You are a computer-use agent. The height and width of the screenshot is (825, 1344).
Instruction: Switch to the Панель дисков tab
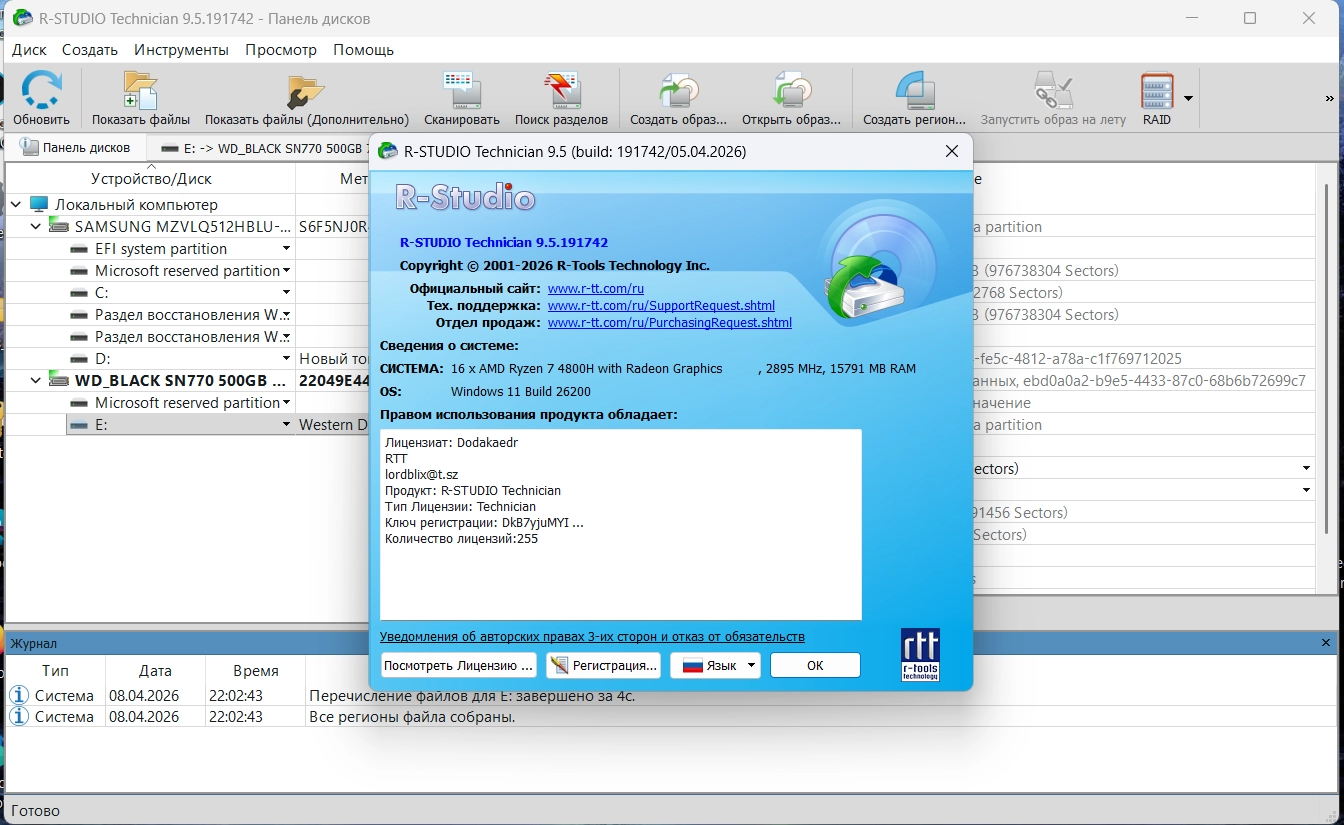pyautogui.click(x=76, y=147)
